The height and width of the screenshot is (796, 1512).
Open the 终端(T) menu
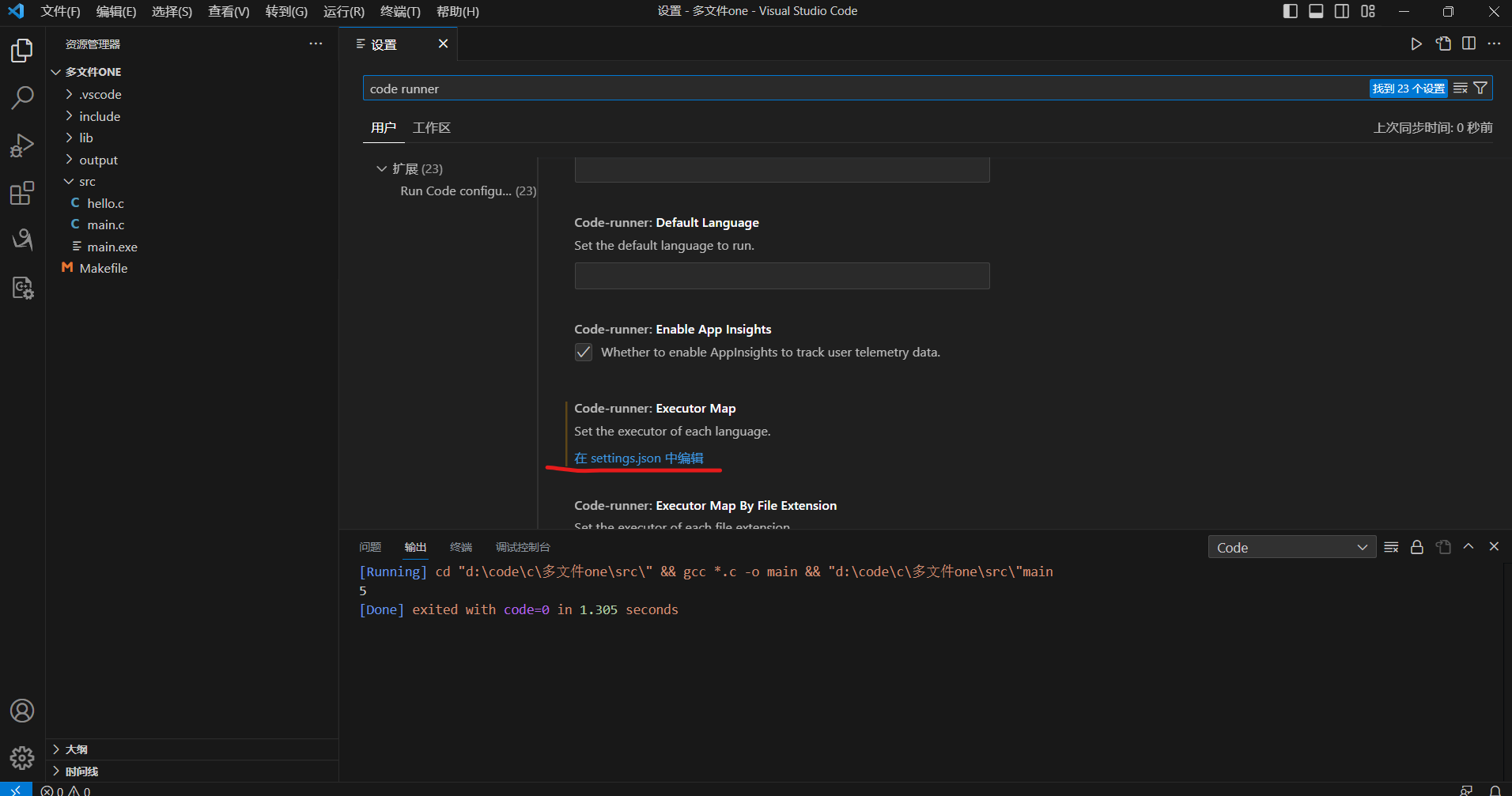[x=400, y=11]
